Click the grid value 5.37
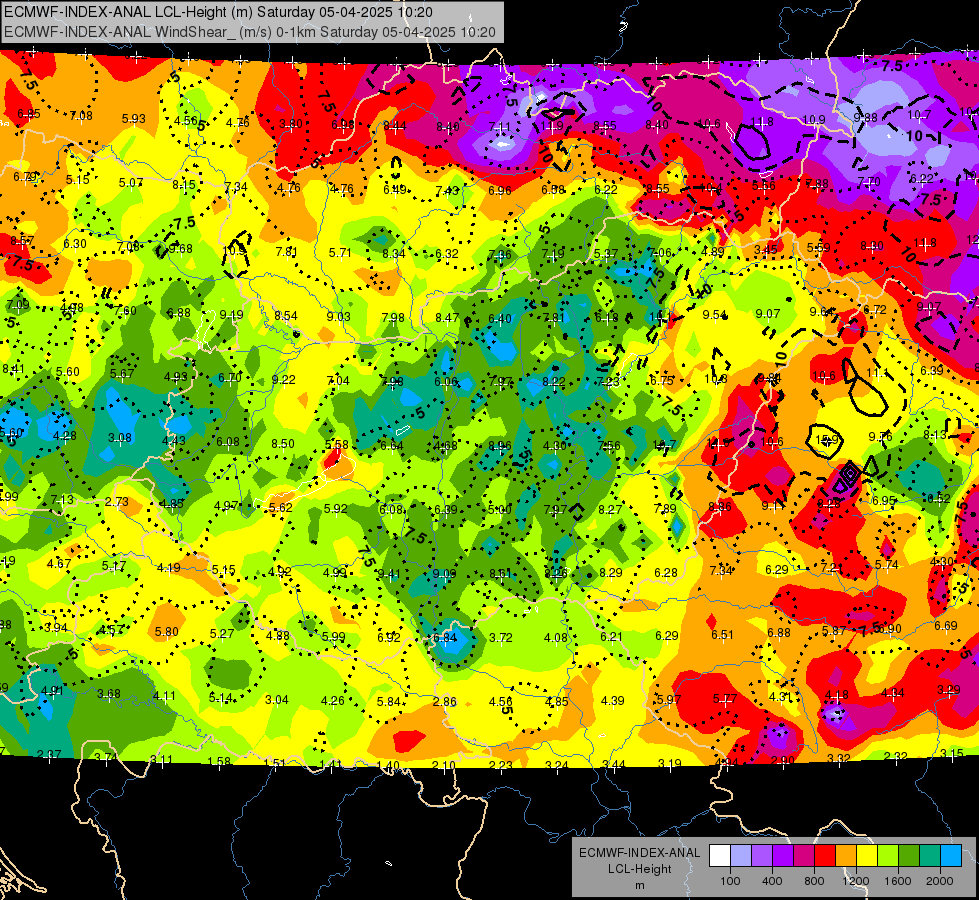 [x=606, y=253]
